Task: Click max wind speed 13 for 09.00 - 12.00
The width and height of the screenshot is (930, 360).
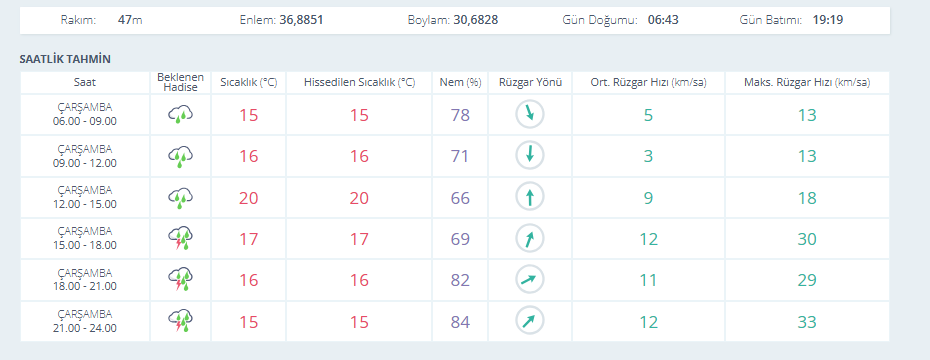Action: pyautogui.click(x=807, y=156)
